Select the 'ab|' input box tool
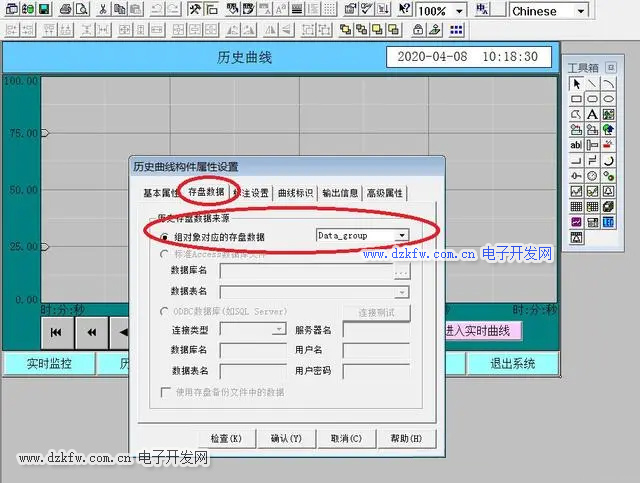This screenshot has width=640, height=483. pyautogui.click(x=576, y=145)
